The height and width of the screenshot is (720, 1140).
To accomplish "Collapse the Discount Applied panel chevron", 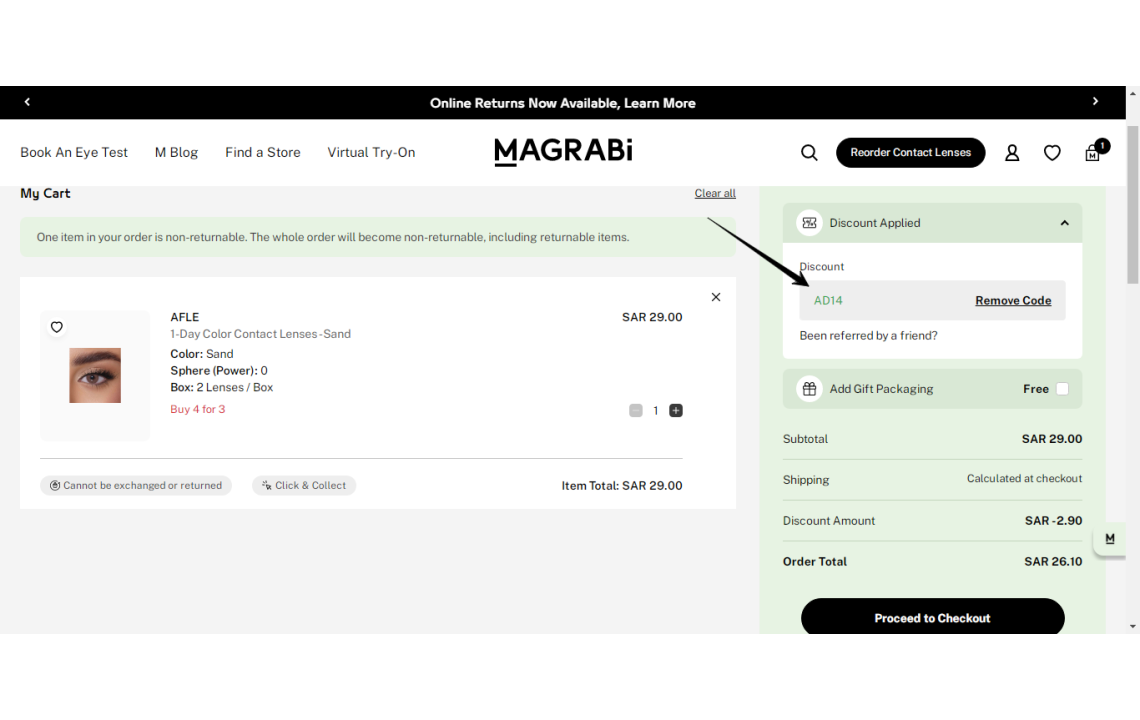I will point(1064,223).
